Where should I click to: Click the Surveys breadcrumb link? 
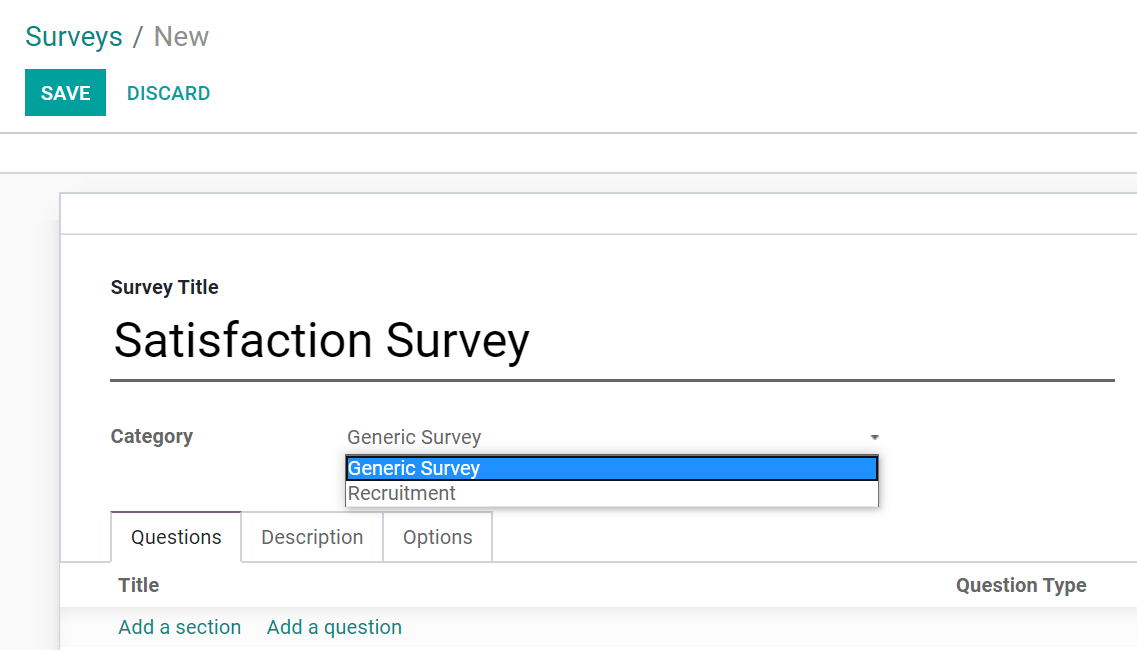74,37
